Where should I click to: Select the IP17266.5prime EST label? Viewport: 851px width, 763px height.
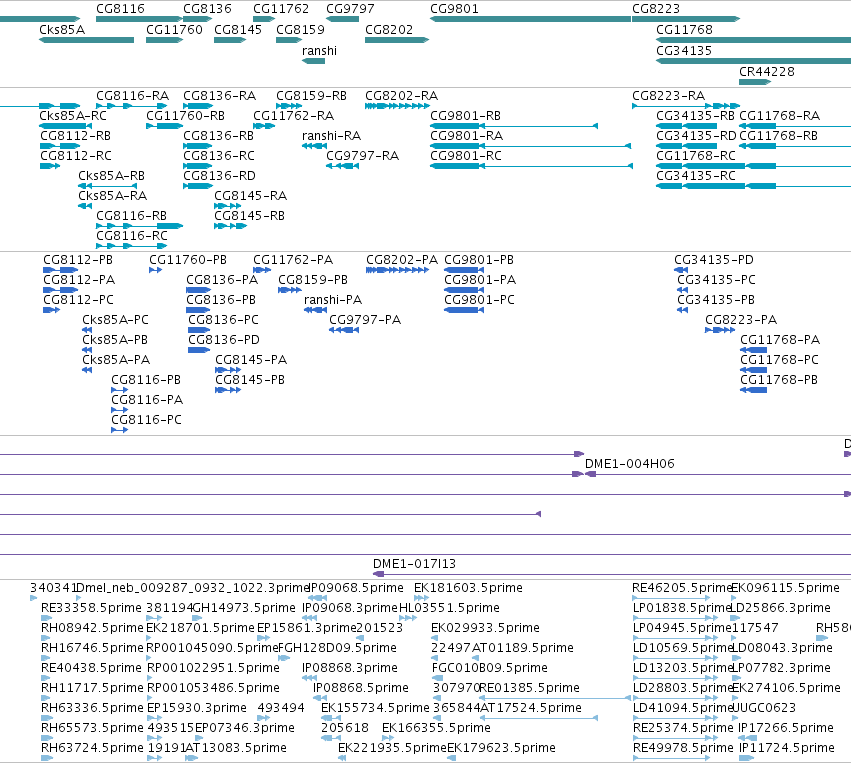tap(786, 729)
